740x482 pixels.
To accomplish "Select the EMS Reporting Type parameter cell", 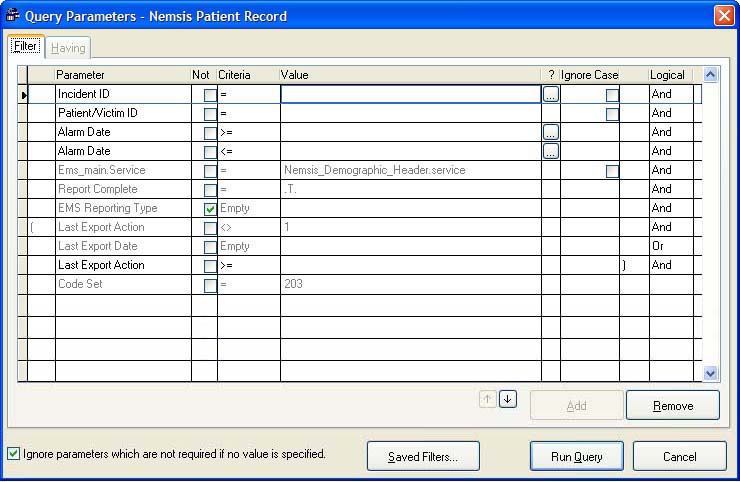I will coord(123,208).
